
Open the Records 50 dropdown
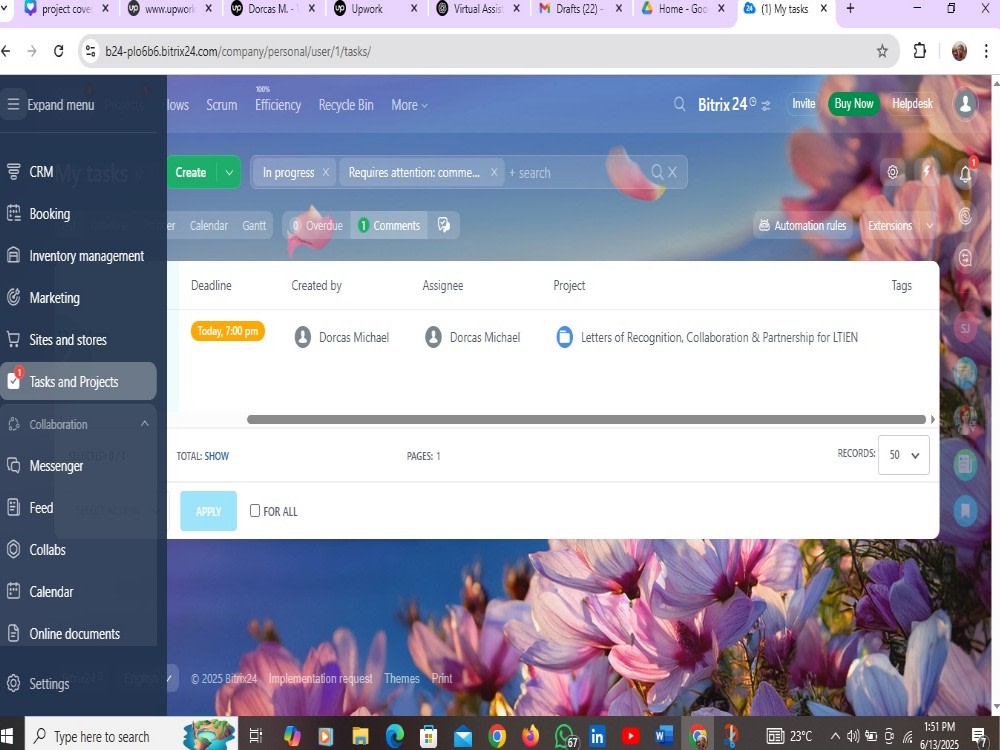[904, 455]
